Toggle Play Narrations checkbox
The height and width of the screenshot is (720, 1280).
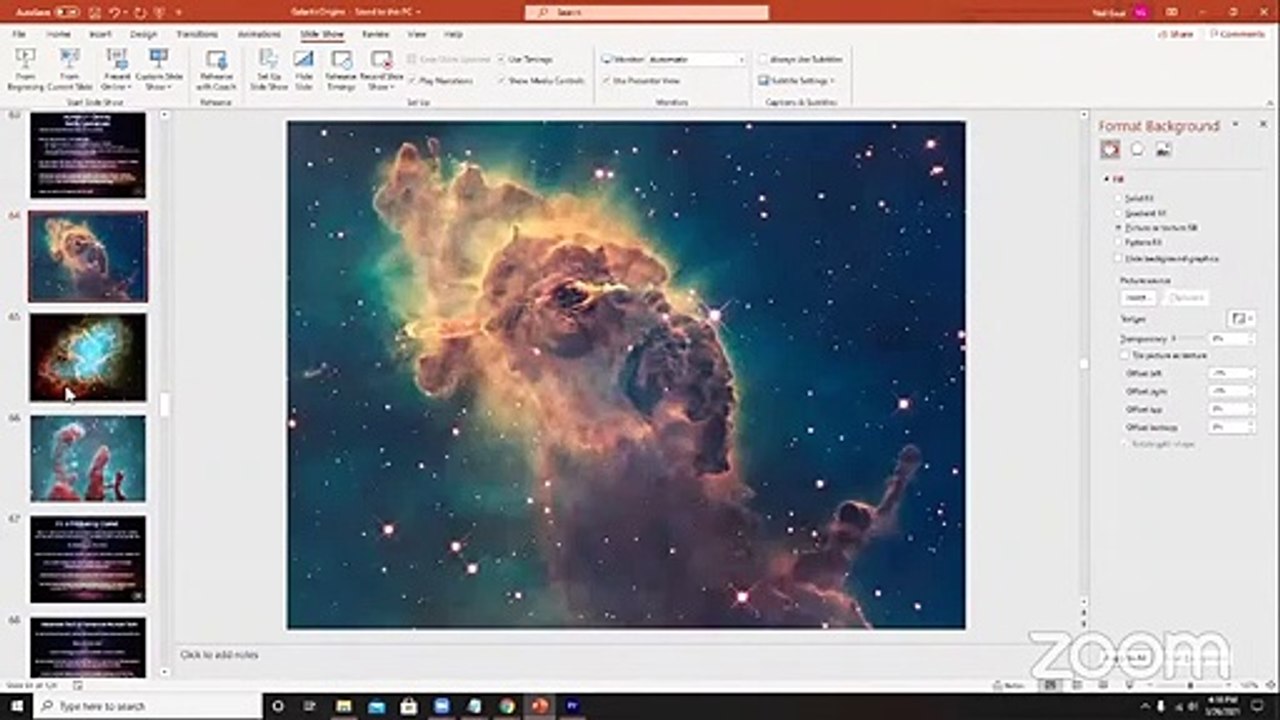[x=440, y=80]
